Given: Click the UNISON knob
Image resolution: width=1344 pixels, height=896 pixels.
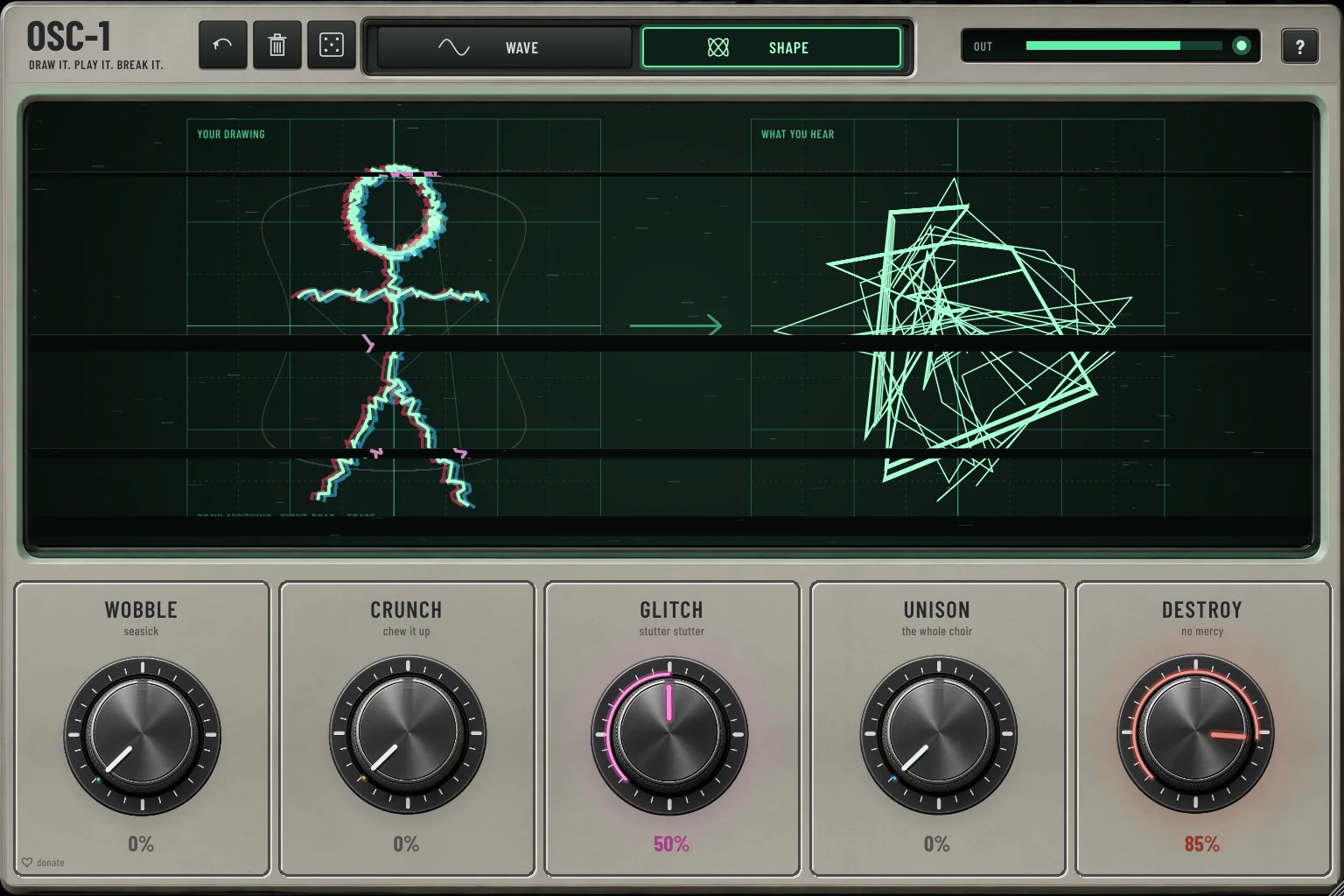Looking at the screenshot, I should click(x=937, y=735).
